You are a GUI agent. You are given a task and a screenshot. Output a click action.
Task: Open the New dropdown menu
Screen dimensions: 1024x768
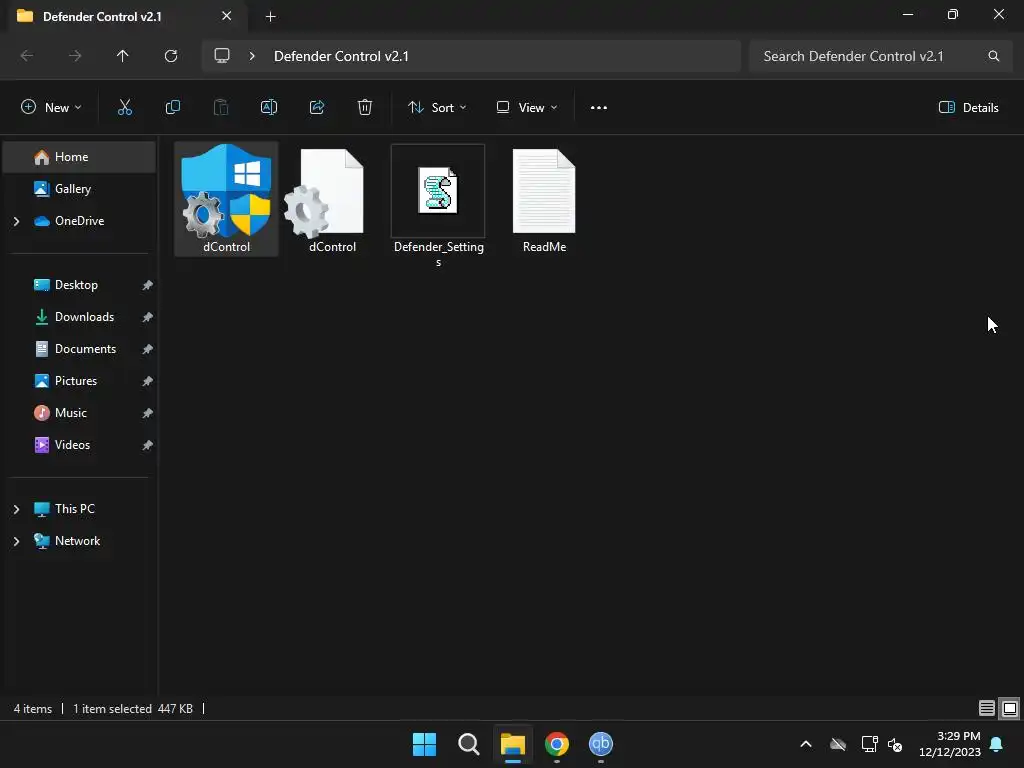[x=51, y=108]
